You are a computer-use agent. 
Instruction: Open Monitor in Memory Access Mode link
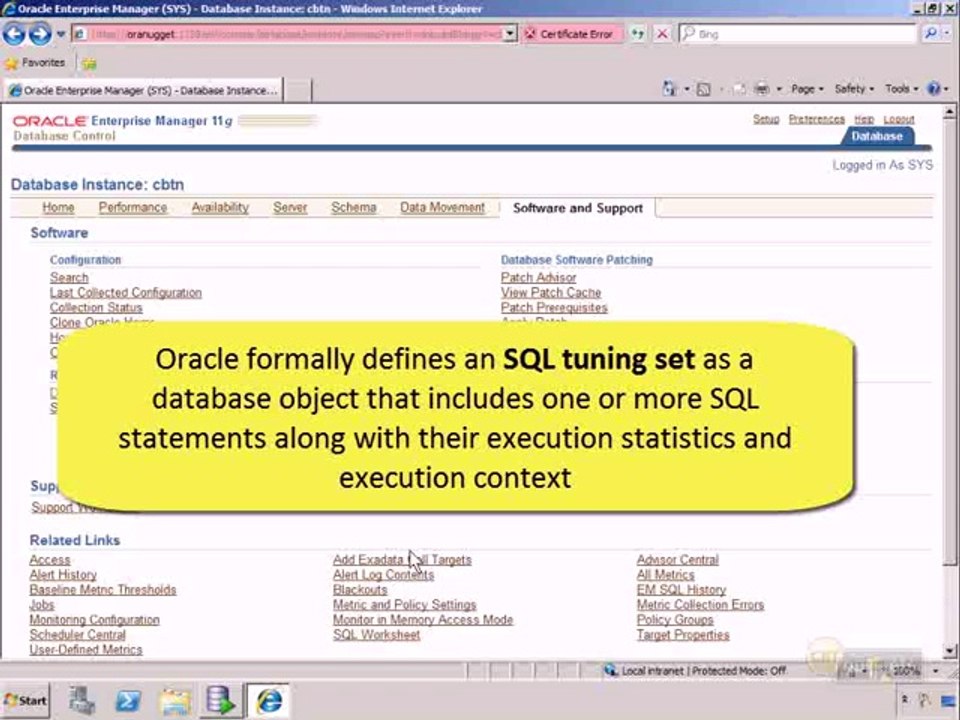[423, 620]
